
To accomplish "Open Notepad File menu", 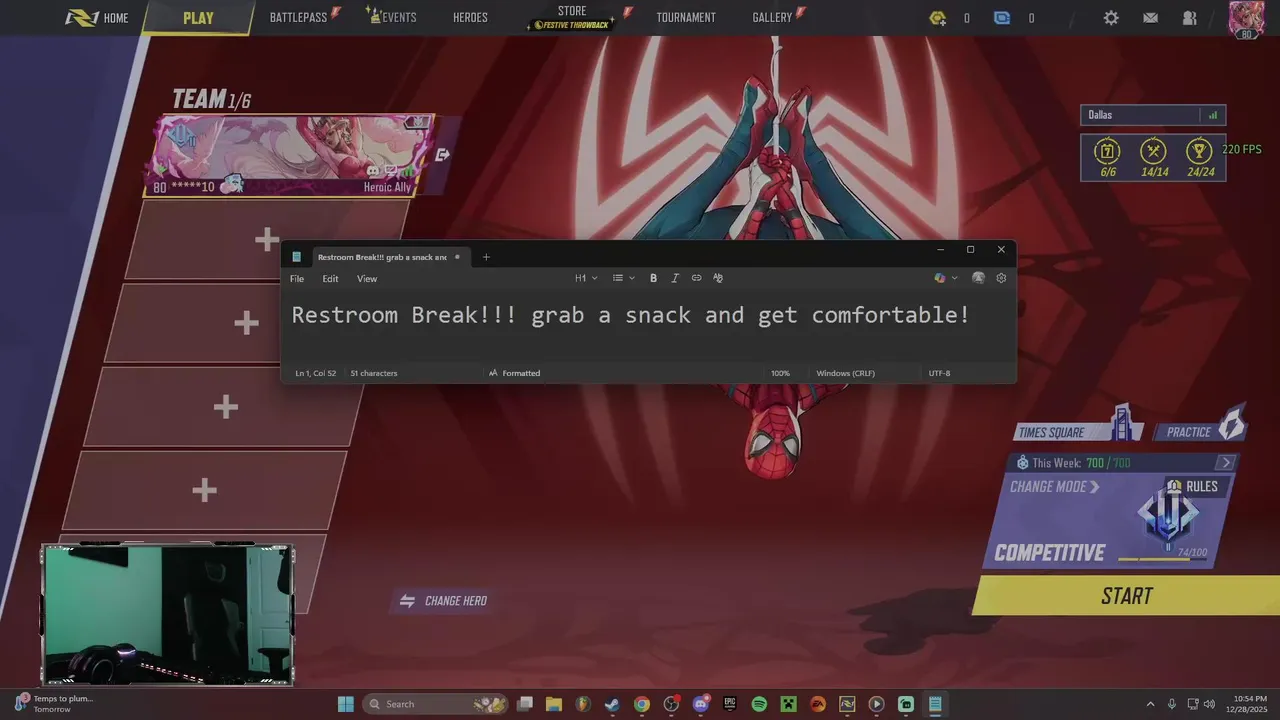I will coord(297,279).
